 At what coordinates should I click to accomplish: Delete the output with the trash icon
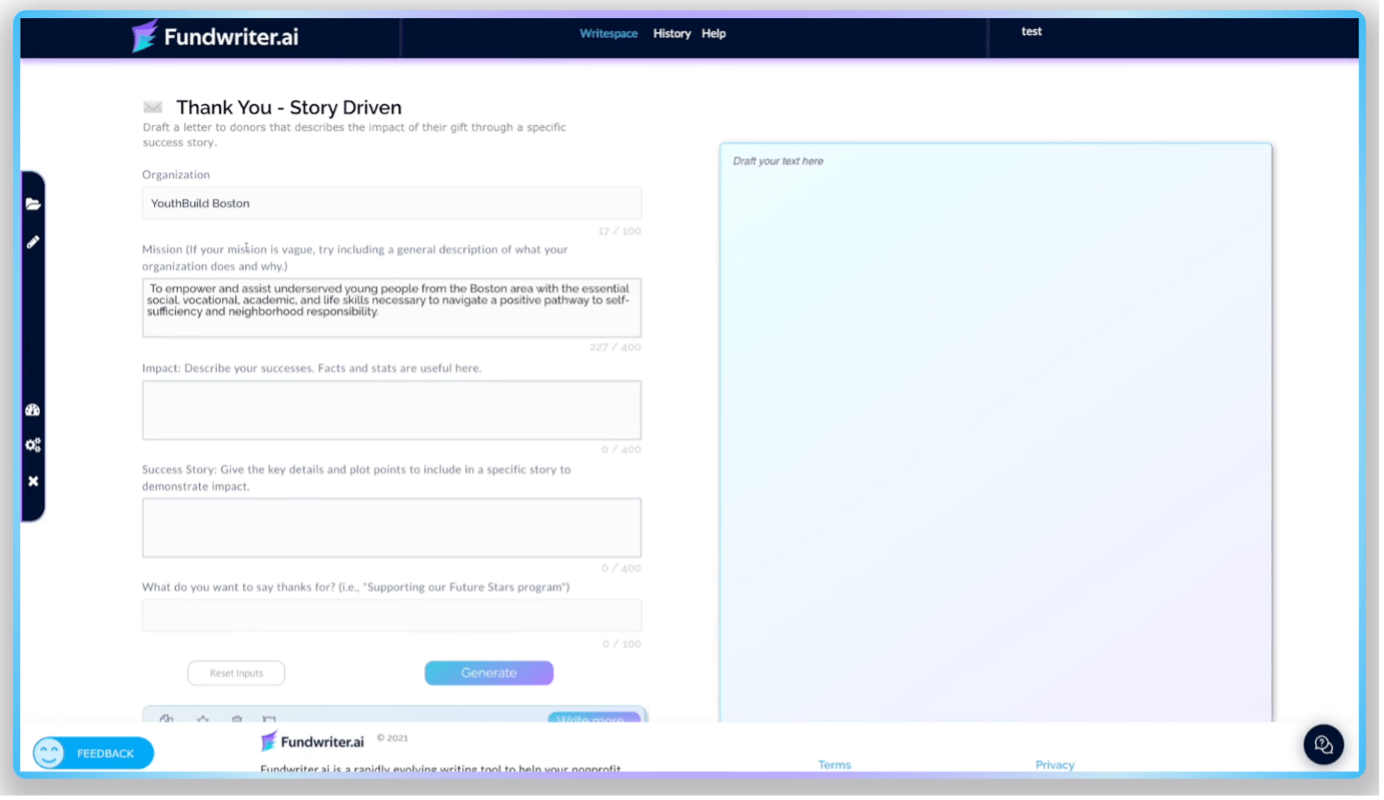pos(237,719)
